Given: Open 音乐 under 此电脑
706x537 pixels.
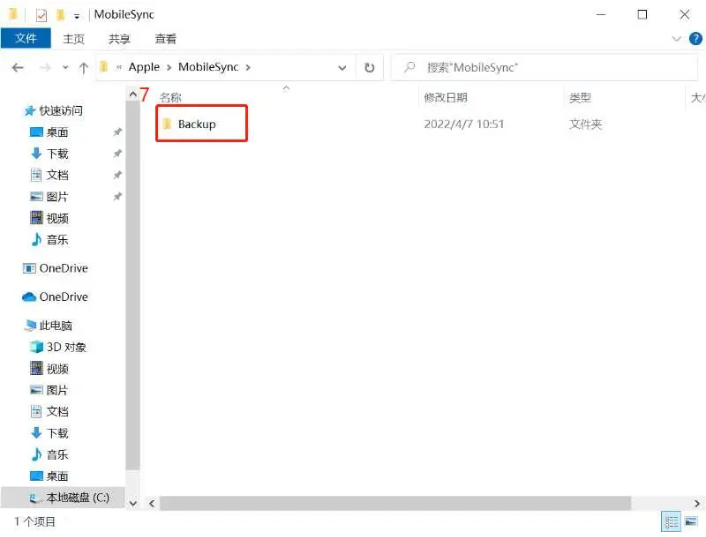Looking at the screenshot, I should click(x=50, y=454).
